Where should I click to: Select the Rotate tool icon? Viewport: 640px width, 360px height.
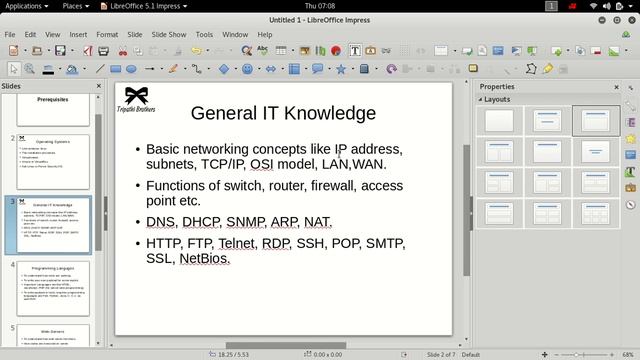[x=391, y=69]
